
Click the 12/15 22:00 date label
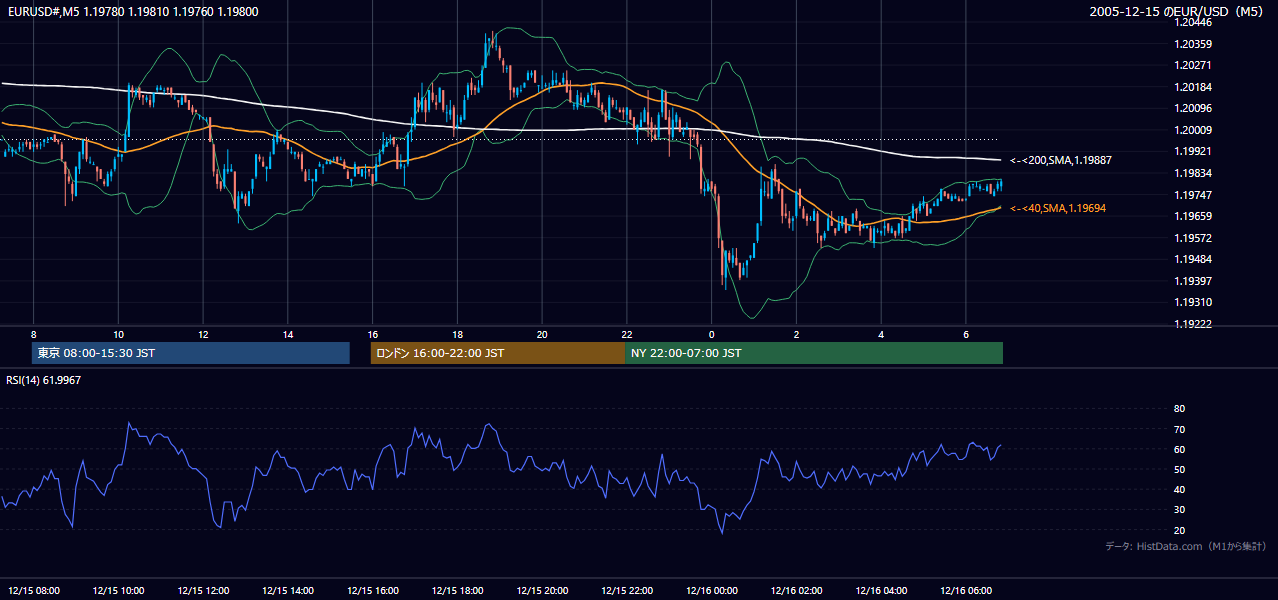pyautogui.click(x=628, y=590)
